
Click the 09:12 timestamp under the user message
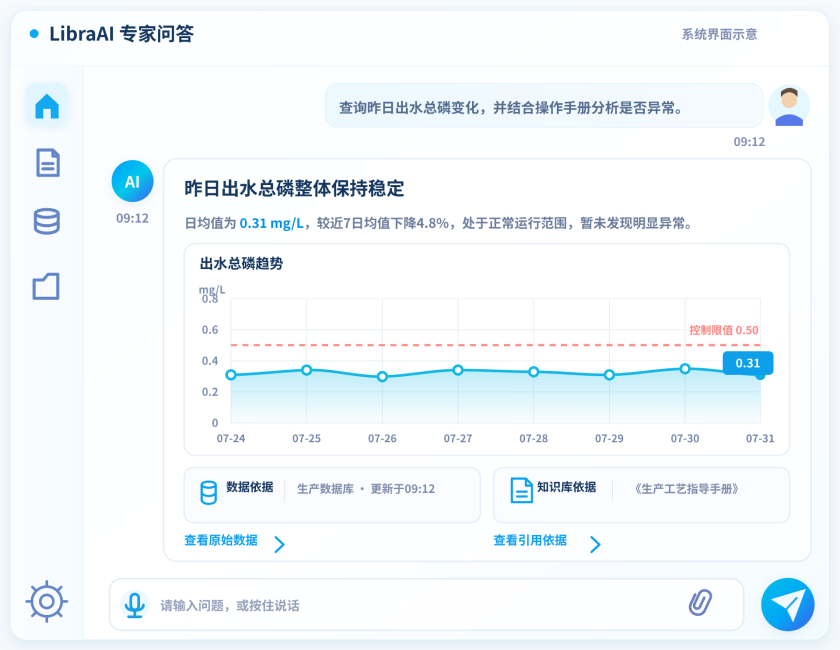pyautogui.click(x=749, y=141)
